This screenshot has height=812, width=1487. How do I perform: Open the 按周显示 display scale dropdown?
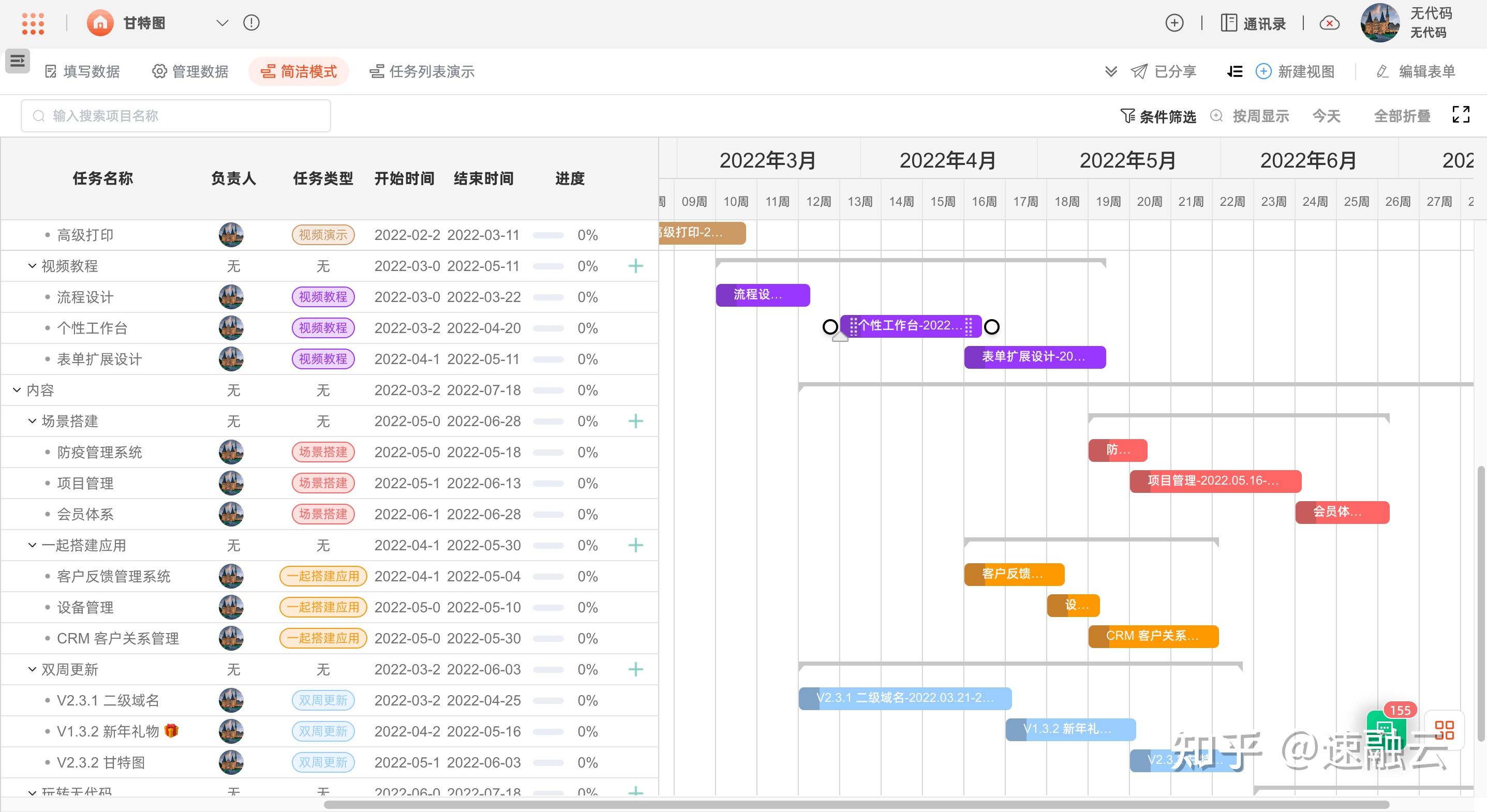click(1261, 116)
